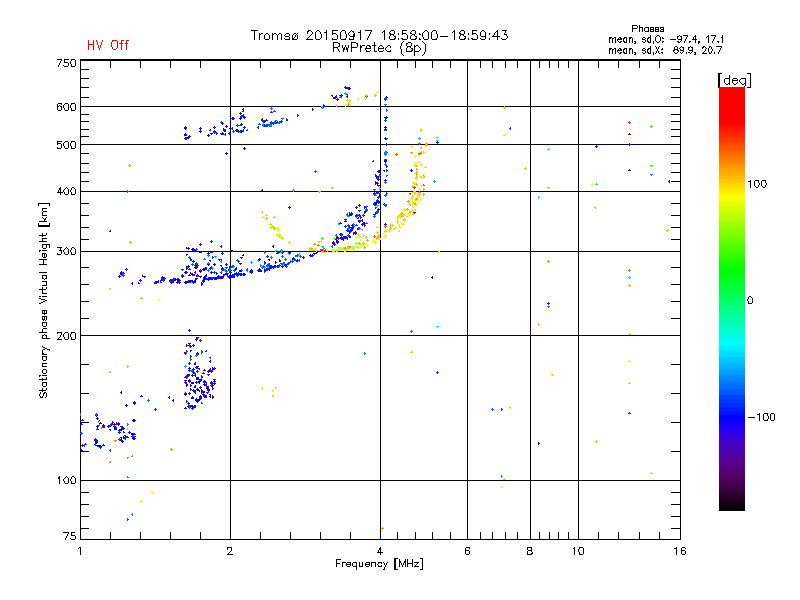Click the colorbar label '0'
800x600 pixels.
coord(750,301)
